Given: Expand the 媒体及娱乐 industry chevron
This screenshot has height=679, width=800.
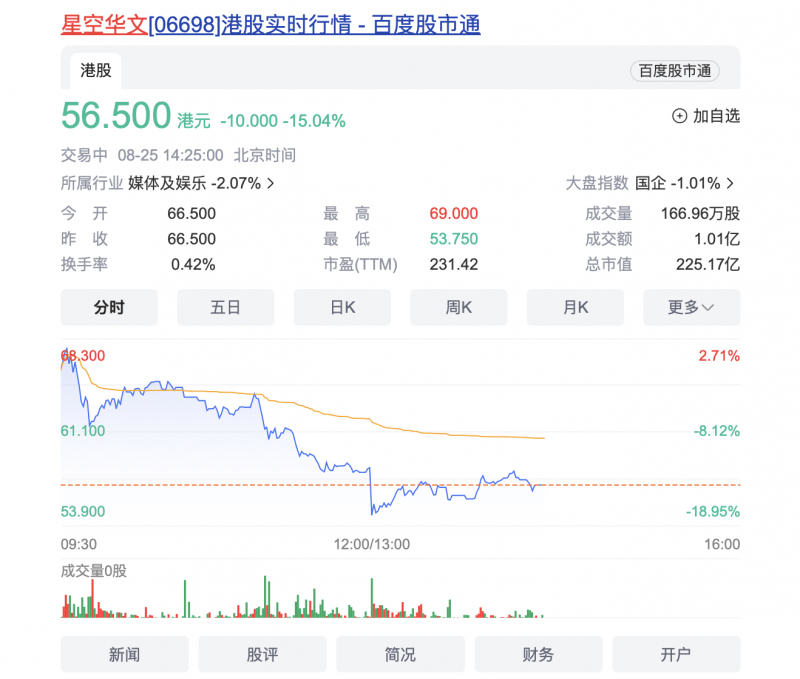Looking at the screenshot, I should tap(271, 184).
